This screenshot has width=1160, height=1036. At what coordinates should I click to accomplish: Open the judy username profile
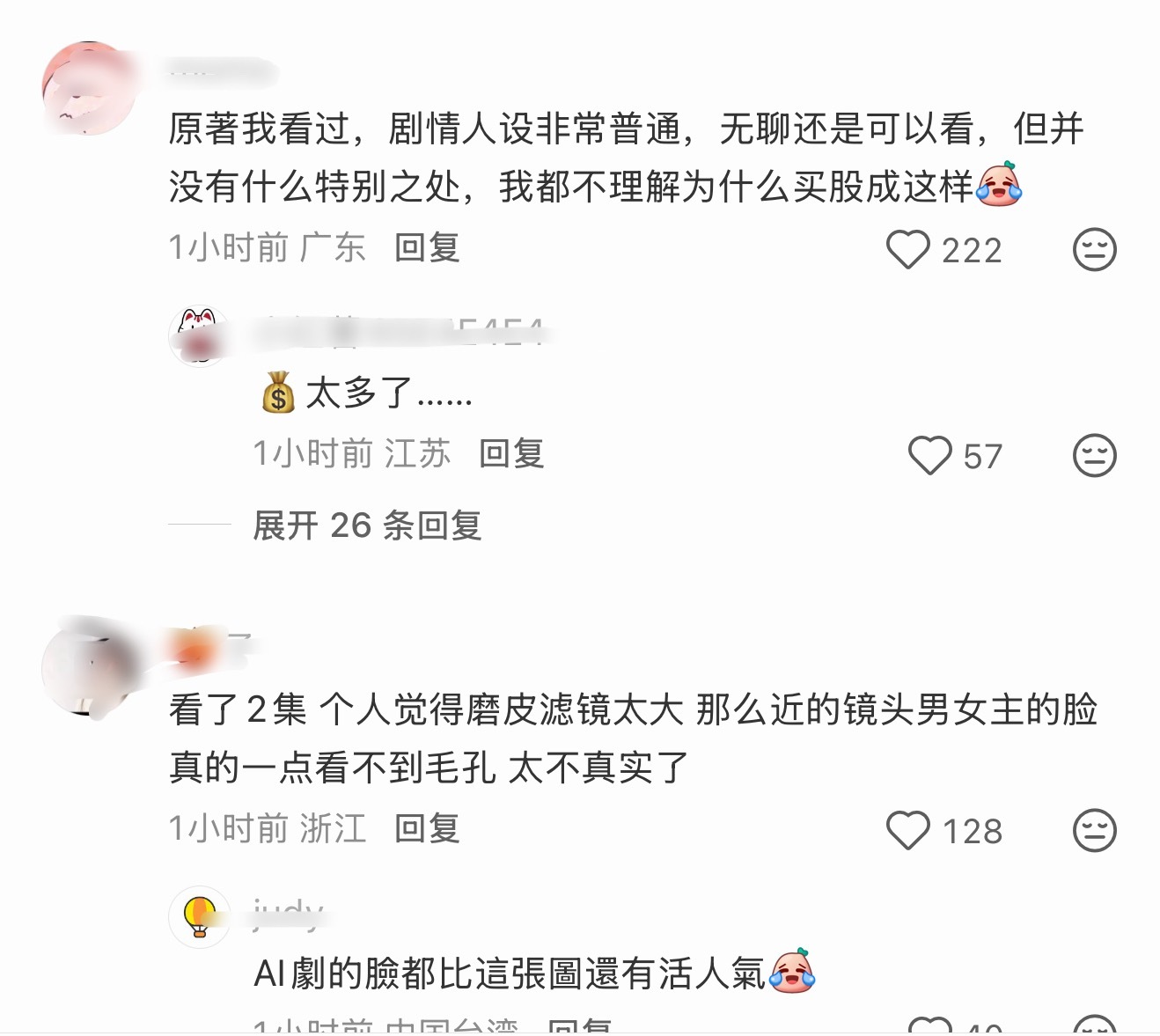click(288, 914)
